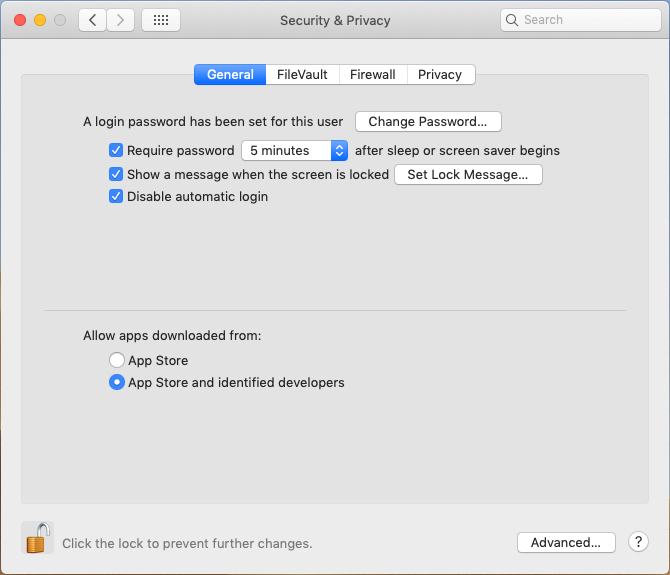The image size is (670, 575).
Task: Switch to the Privacy tab
Action: click(x=440, y=75)
